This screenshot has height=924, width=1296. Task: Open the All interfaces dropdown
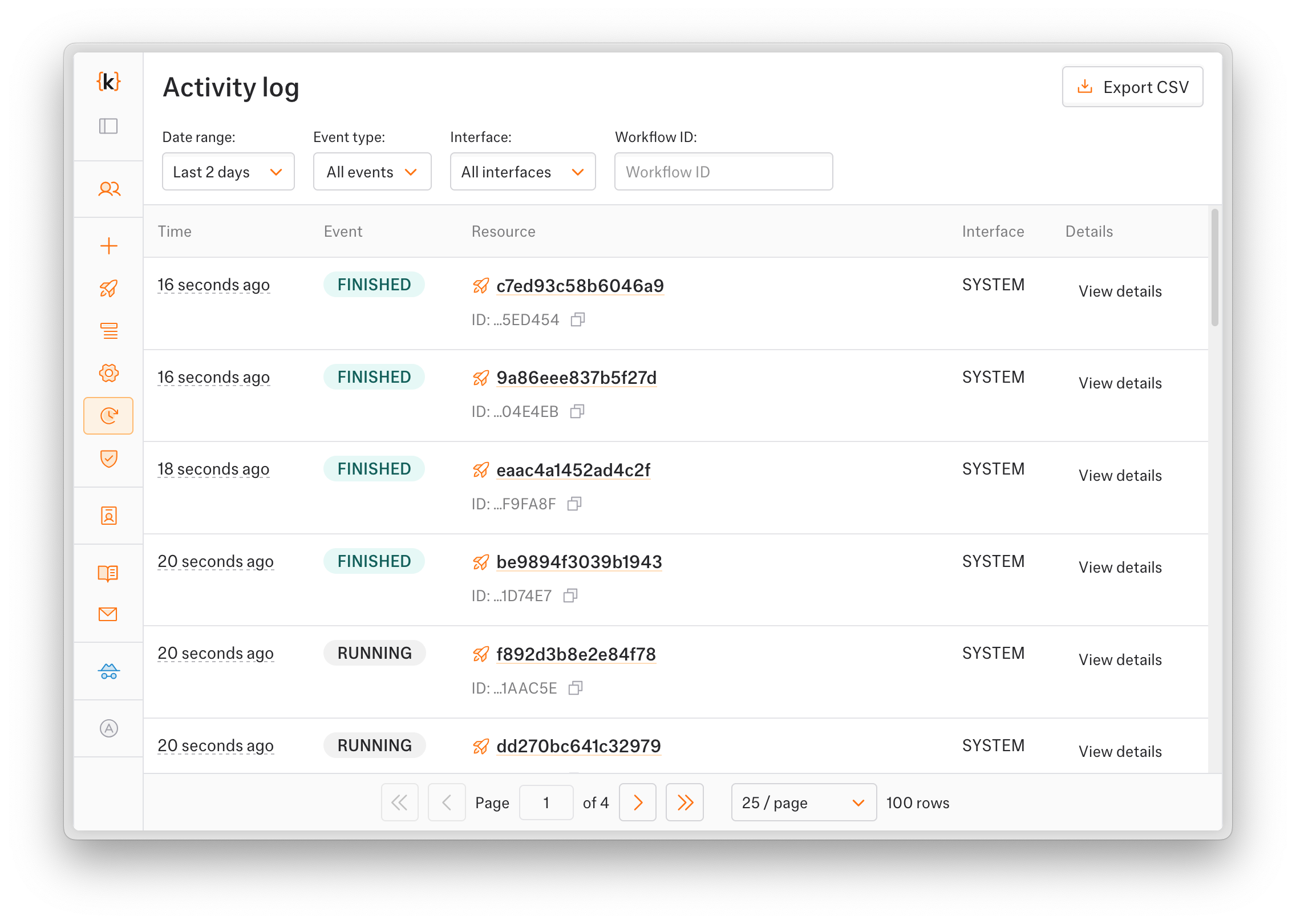tap(523, 172)
